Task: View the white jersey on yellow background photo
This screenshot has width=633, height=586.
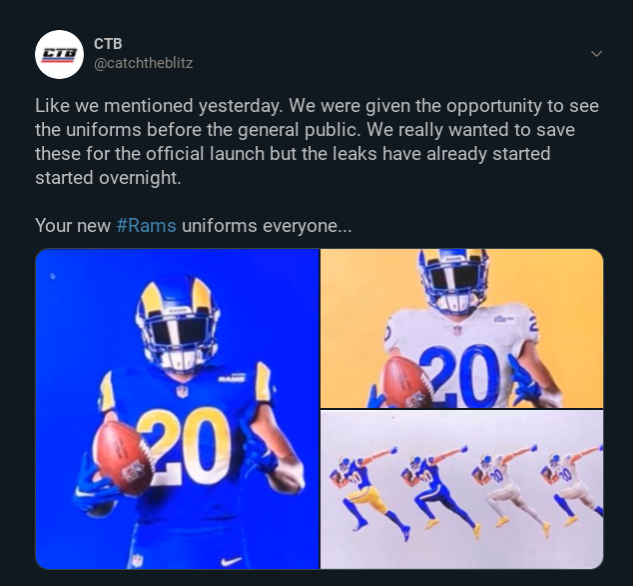Action: (x=462, y=329)
